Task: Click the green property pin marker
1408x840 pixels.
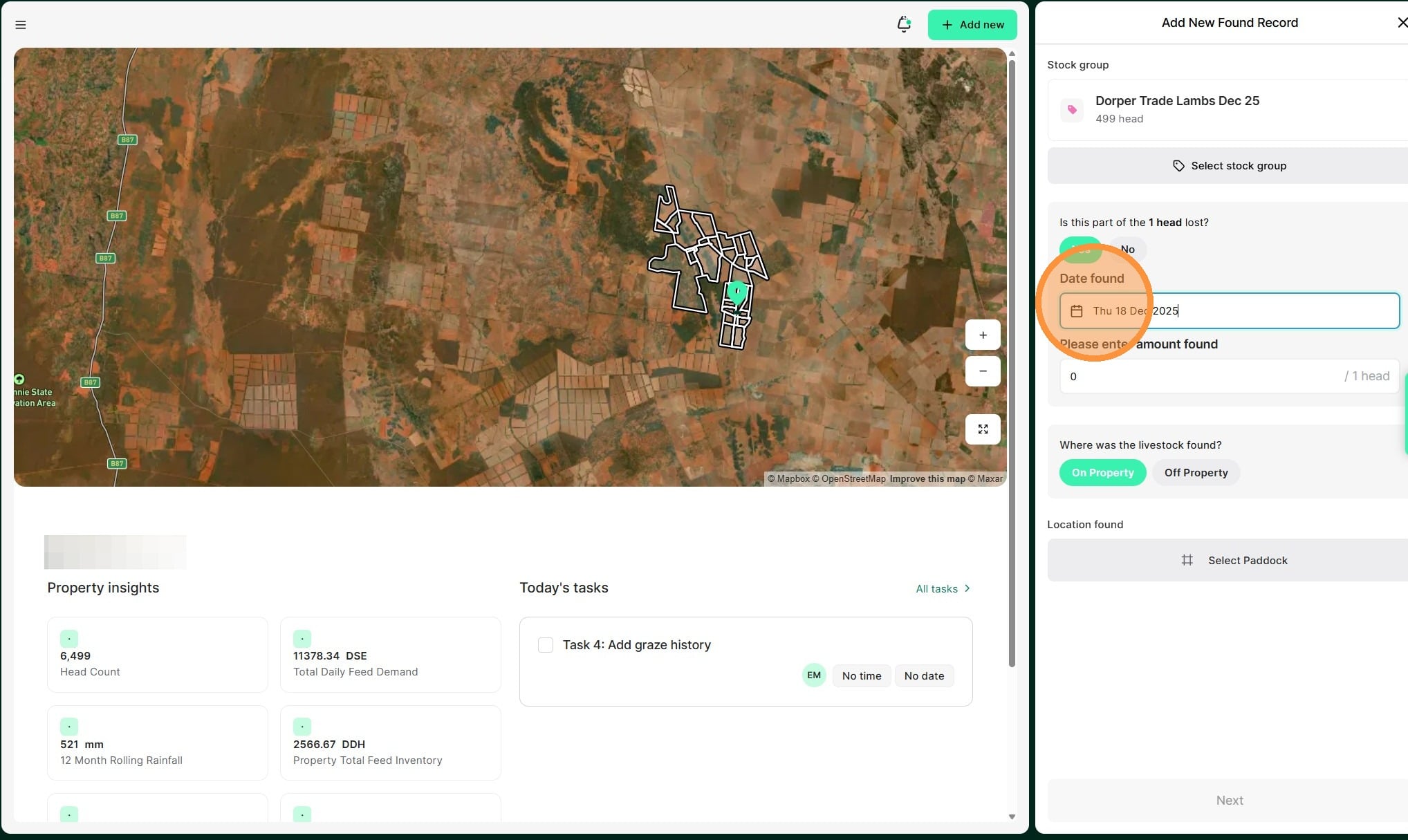Action: tap(737, 292)
